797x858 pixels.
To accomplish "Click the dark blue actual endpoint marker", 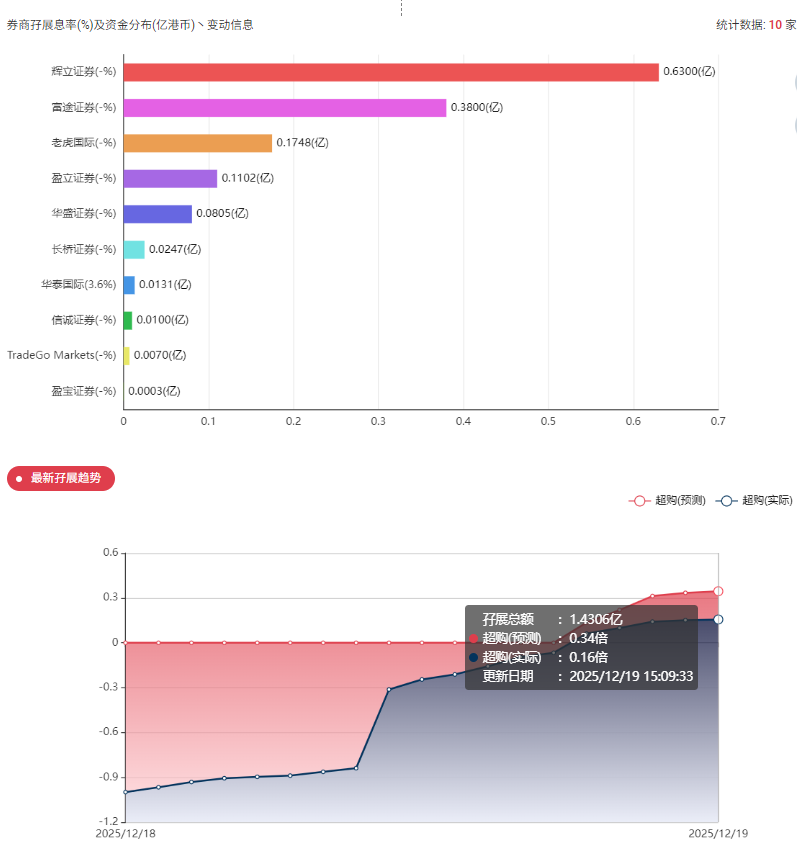I will 718,619.
